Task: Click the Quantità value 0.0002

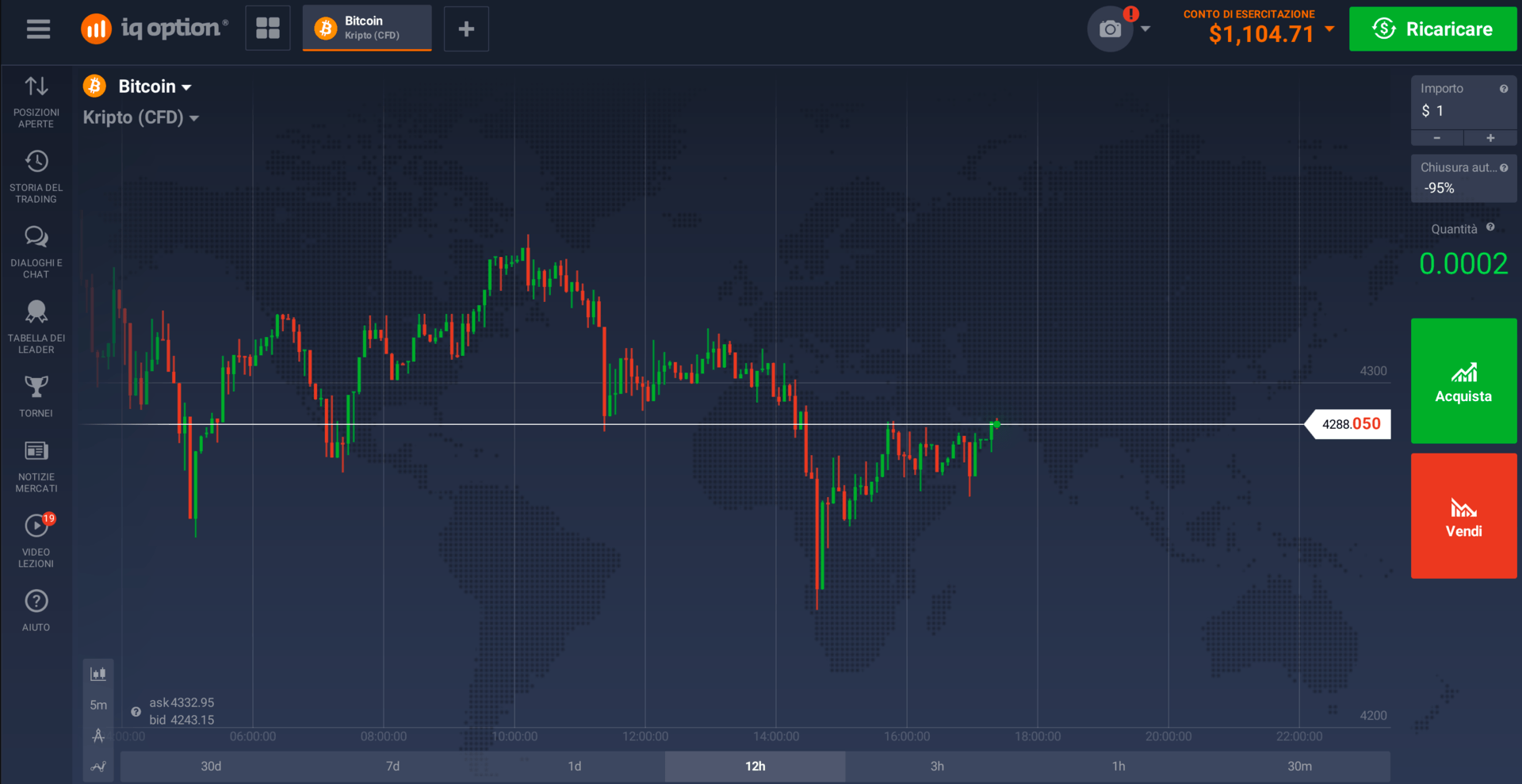Action: pyautogui.click(x=1463, y=264)
